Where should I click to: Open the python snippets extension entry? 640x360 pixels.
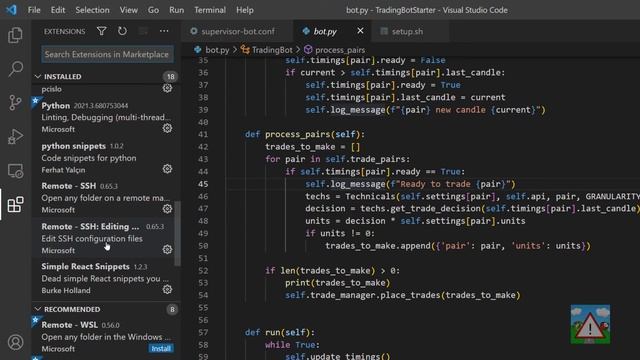pos(106,158)
